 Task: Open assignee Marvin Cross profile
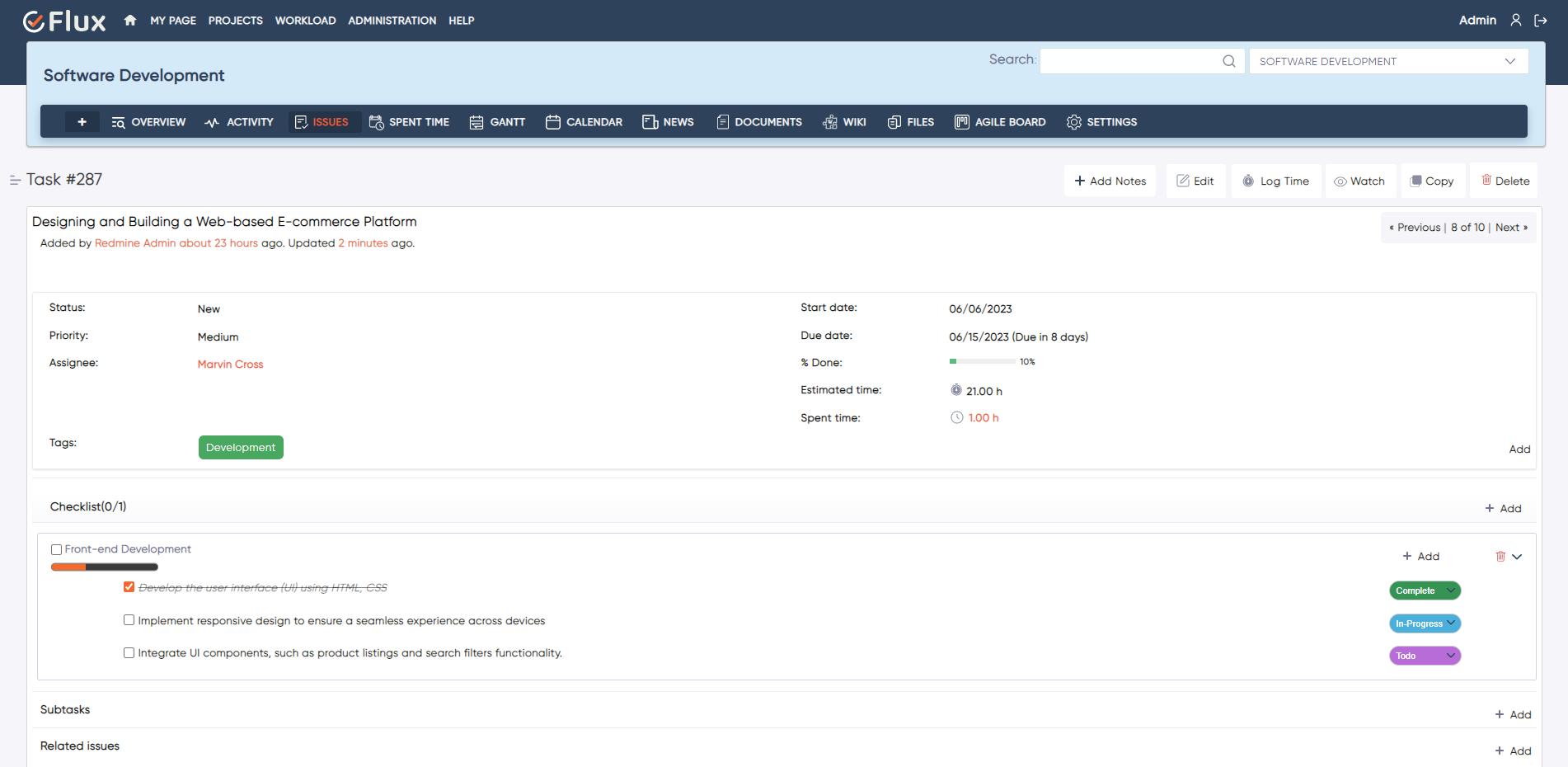click(230, 364)
